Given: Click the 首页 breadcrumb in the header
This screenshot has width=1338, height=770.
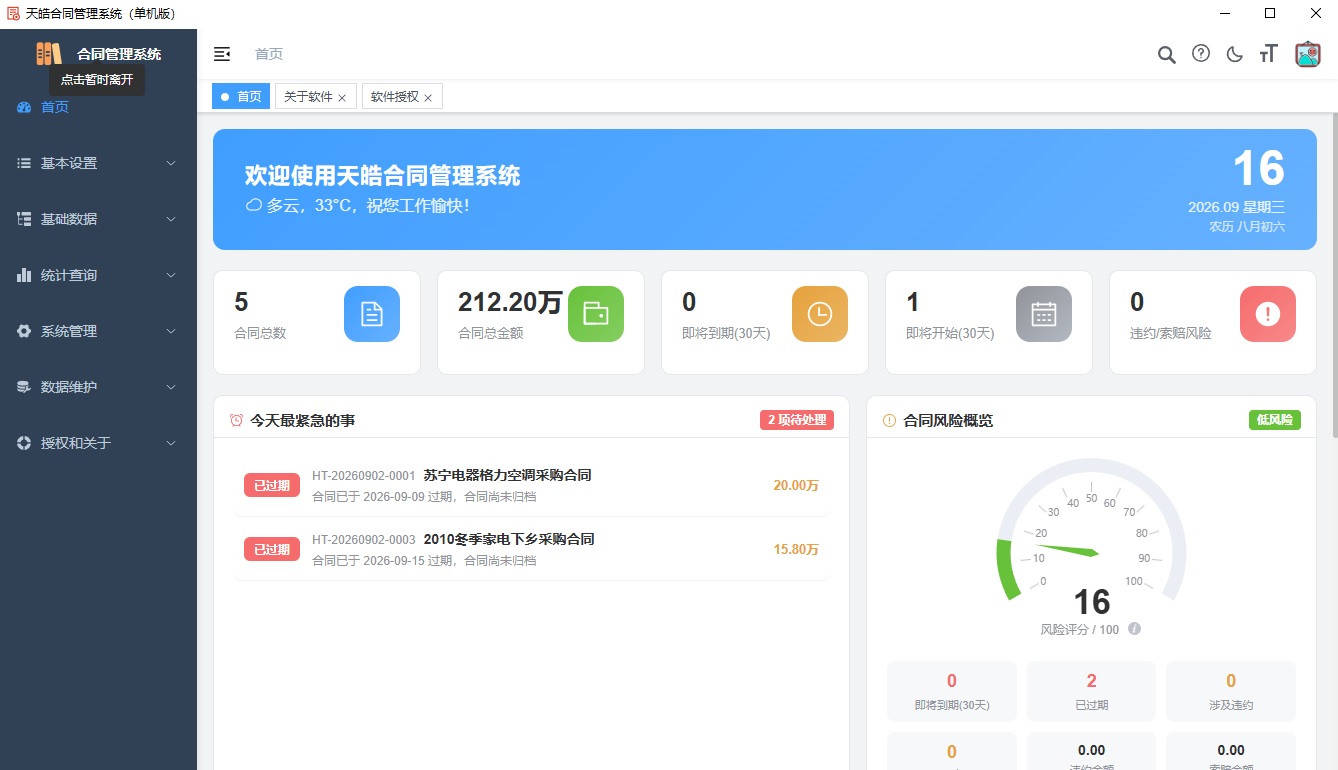Looking at the screenshot, I should click(269, 54).
